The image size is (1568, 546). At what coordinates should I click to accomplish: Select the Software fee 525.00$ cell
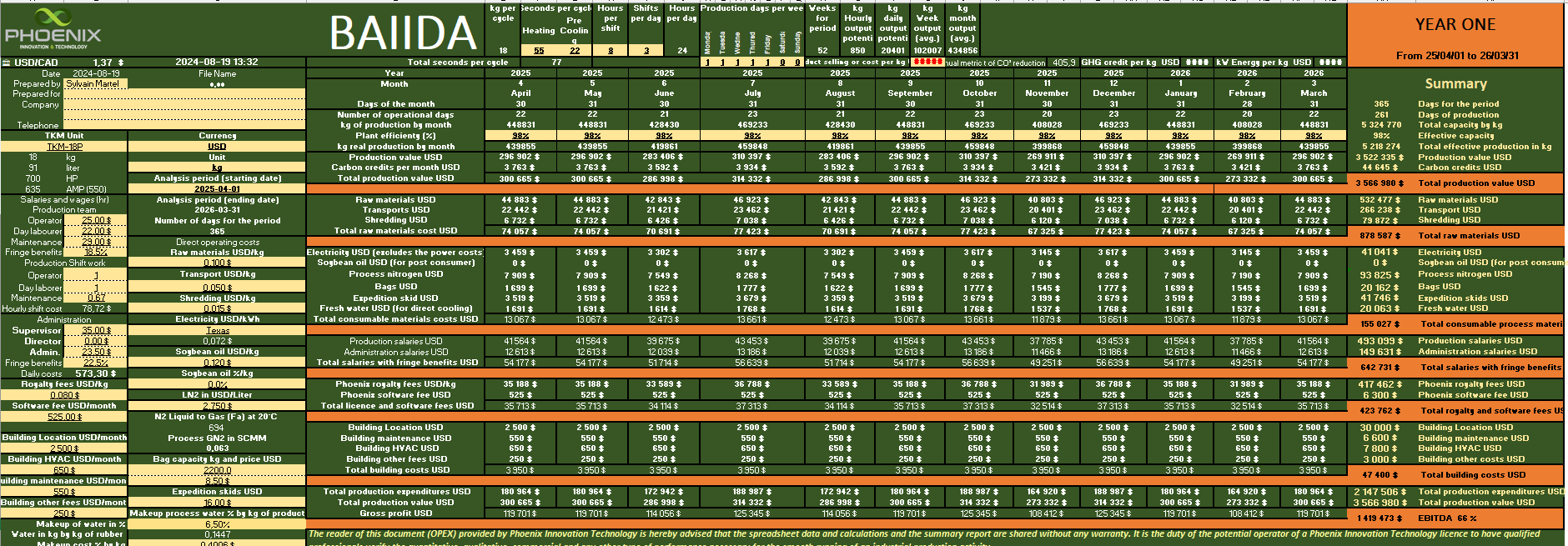point(64,417)
